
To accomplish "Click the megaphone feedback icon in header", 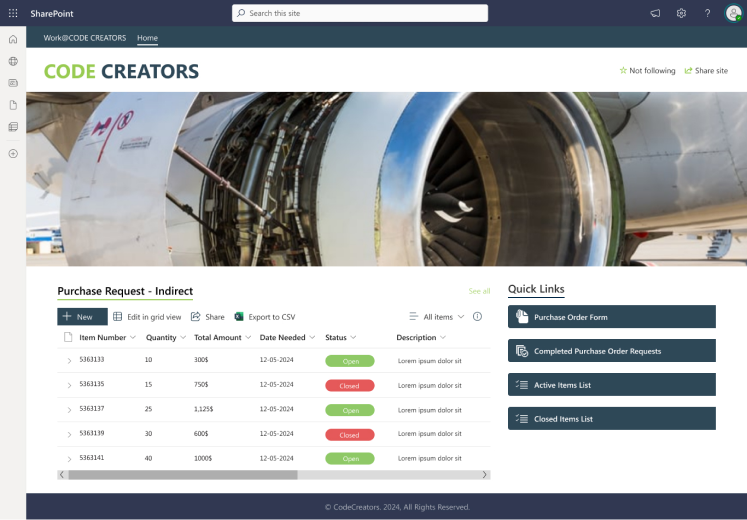I will point(655,13).
